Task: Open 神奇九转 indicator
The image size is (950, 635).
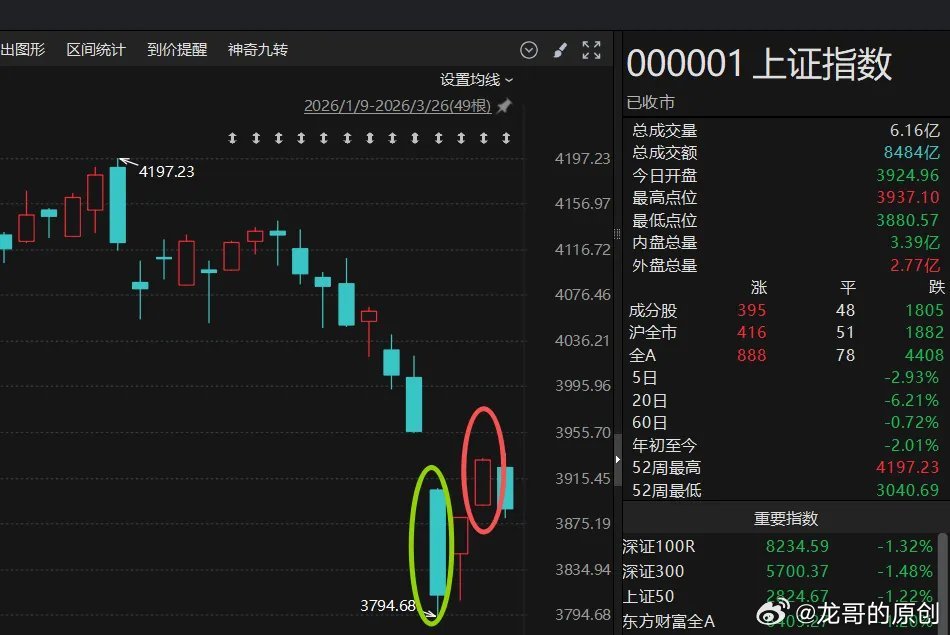Action: click(x=257, y=50)
